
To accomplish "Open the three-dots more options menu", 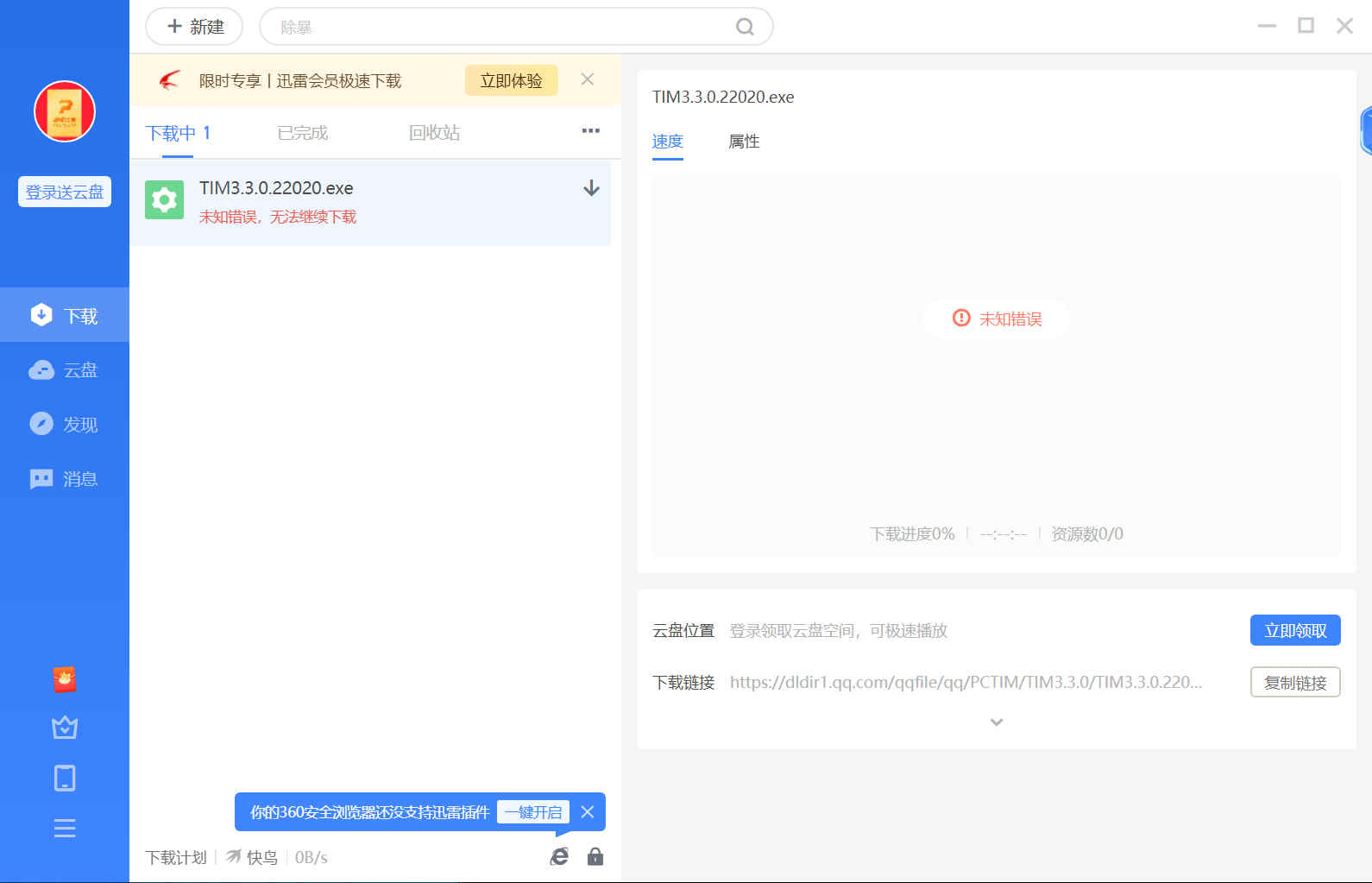I will [x=590, y=131].
